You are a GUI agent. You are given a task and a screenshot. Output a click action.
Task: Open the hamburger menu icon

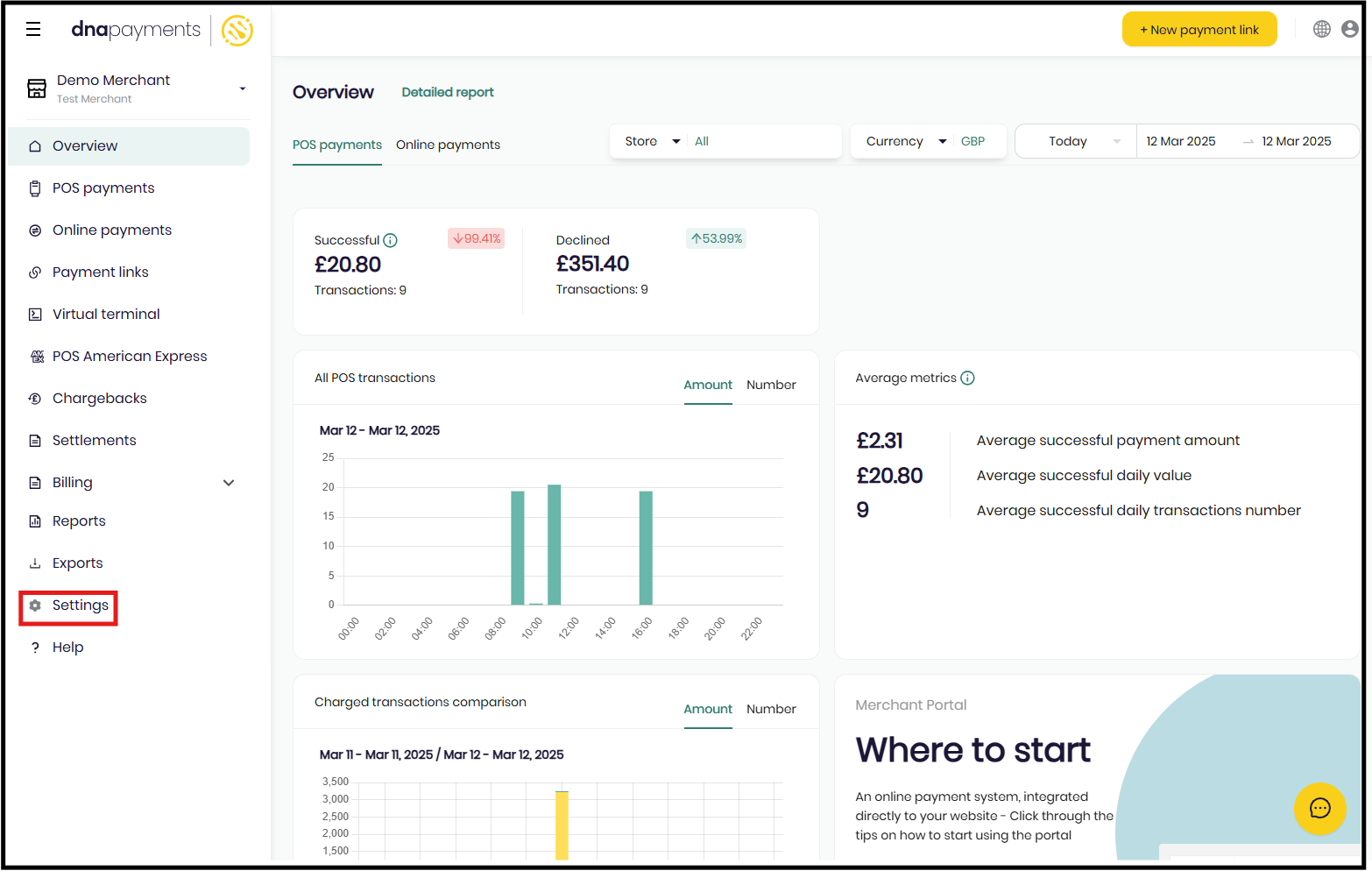pyautogui.click(x=33, y=30)
